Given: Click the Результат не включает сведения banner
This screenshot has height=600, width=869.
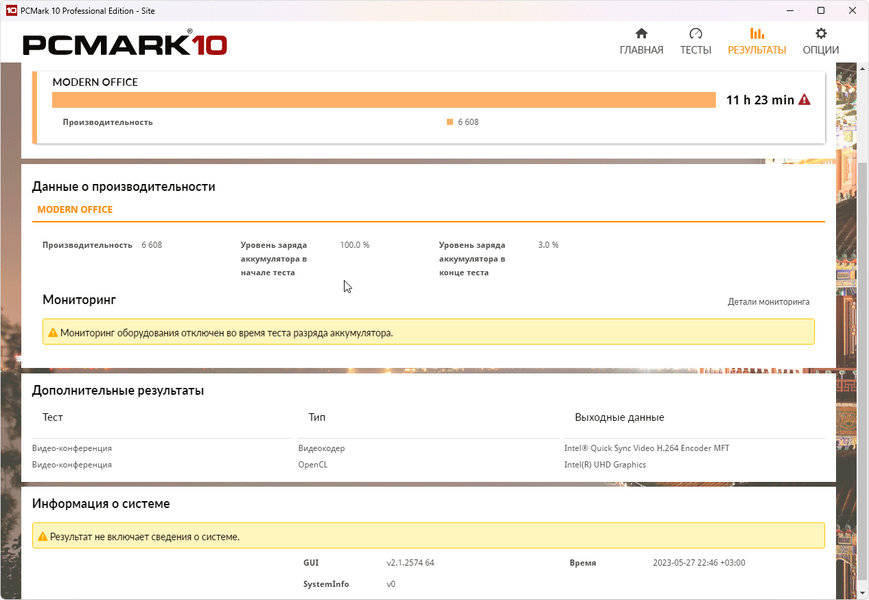Looking at the screenshot, I should pyautogui.click(x=428, y=536).
